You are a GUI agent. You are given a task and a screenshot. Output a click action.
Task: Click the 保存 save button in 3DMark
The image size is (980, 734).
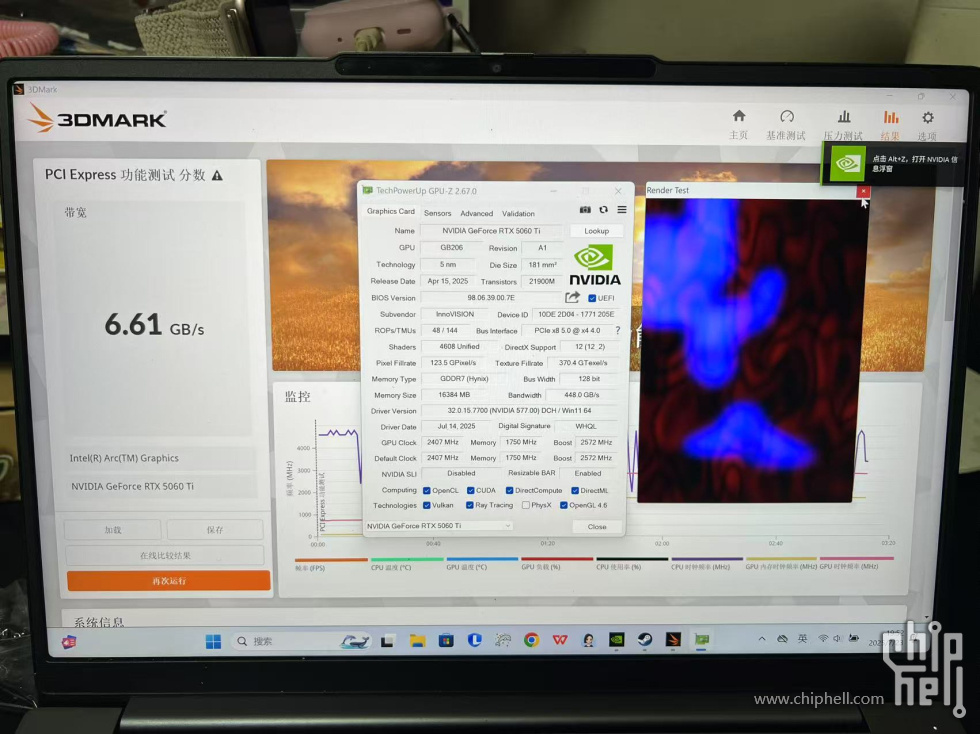click(215, 530)
